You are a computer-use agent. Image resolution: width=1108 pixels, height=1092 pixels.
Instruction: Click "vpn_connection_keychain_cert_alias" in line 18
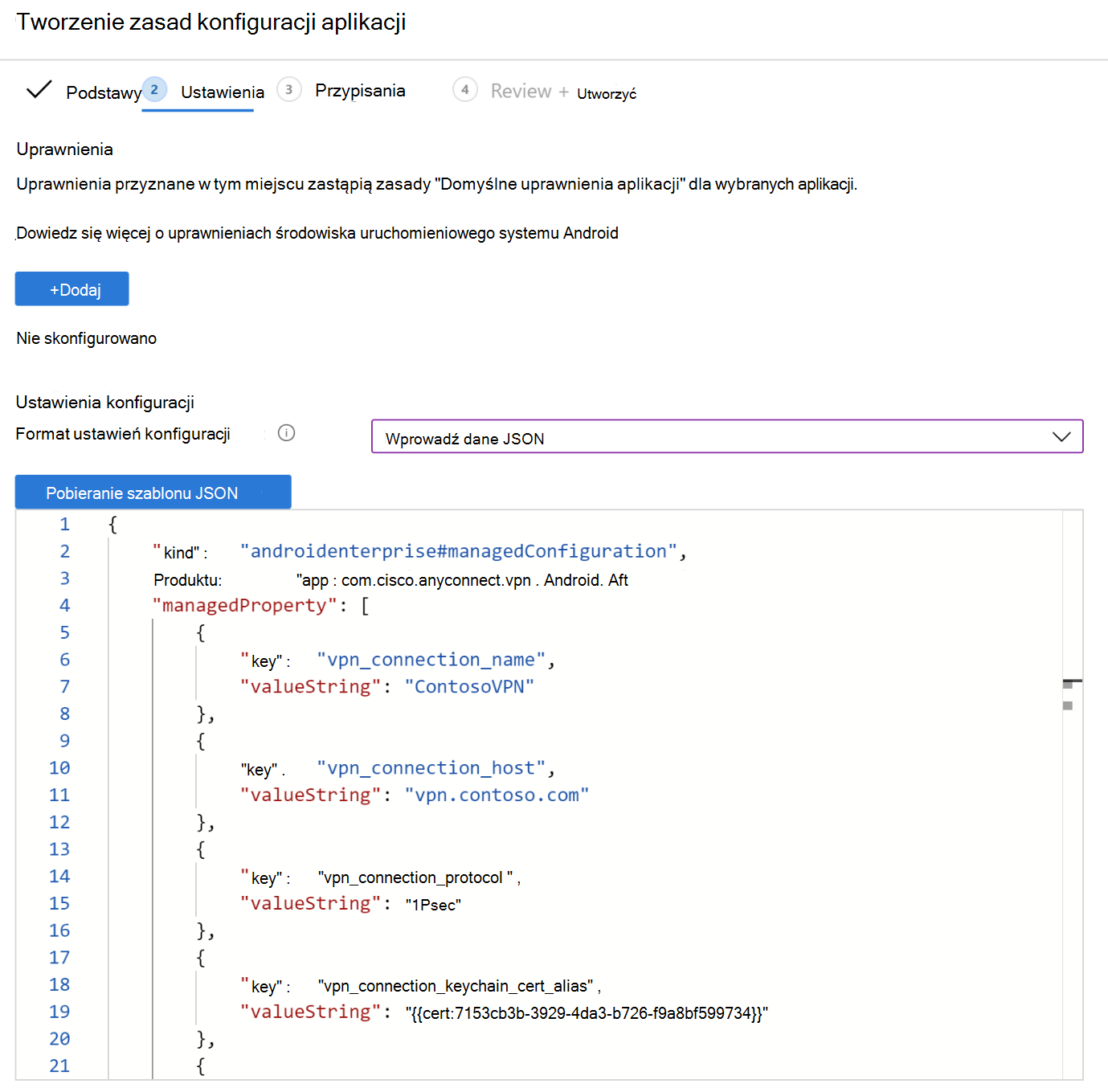[456, 986]
